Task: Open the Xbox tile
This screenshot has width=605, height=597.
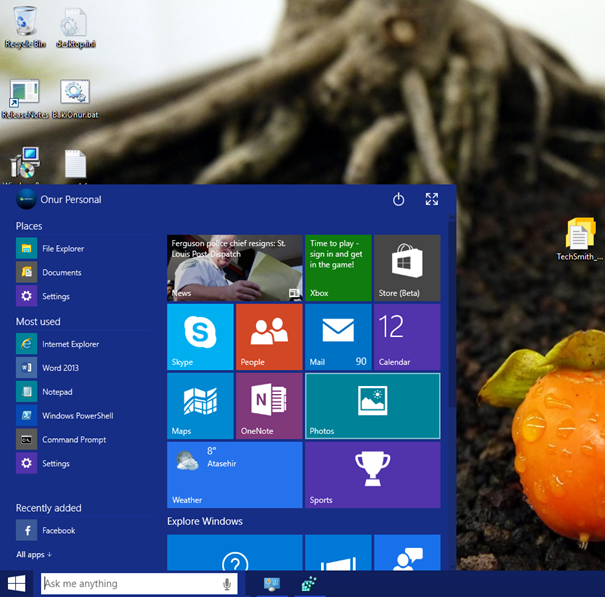Action: (338, 268)
